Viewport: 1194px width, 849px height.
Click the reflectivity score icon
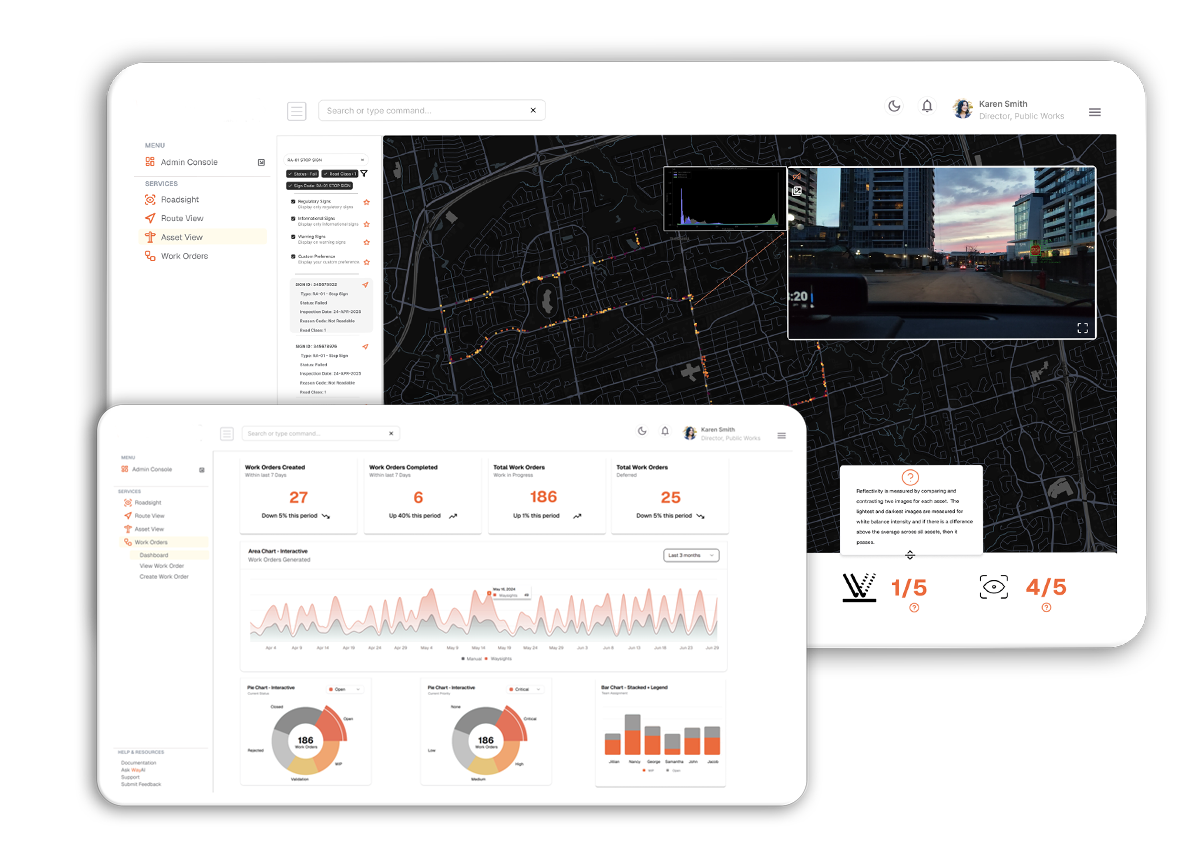(860, 587)
